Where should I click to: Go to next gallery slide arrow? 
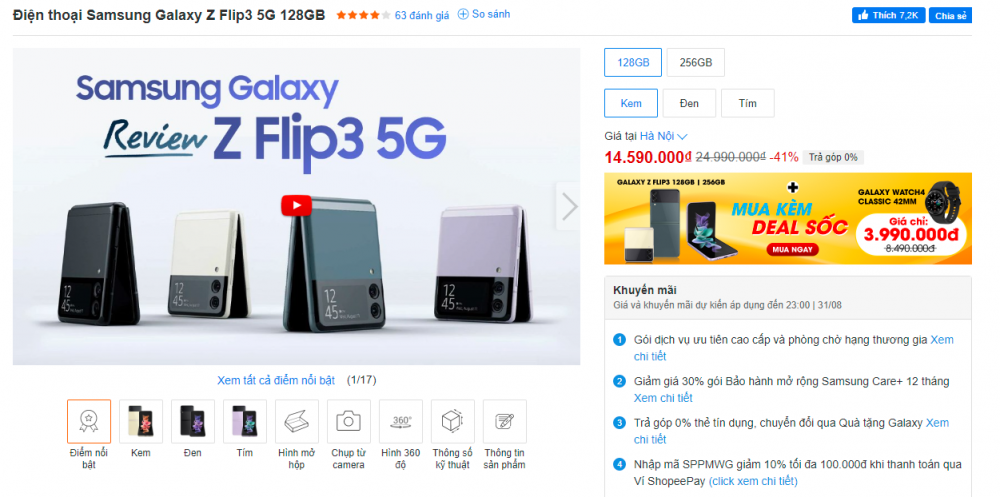click(x=569, y=206)
